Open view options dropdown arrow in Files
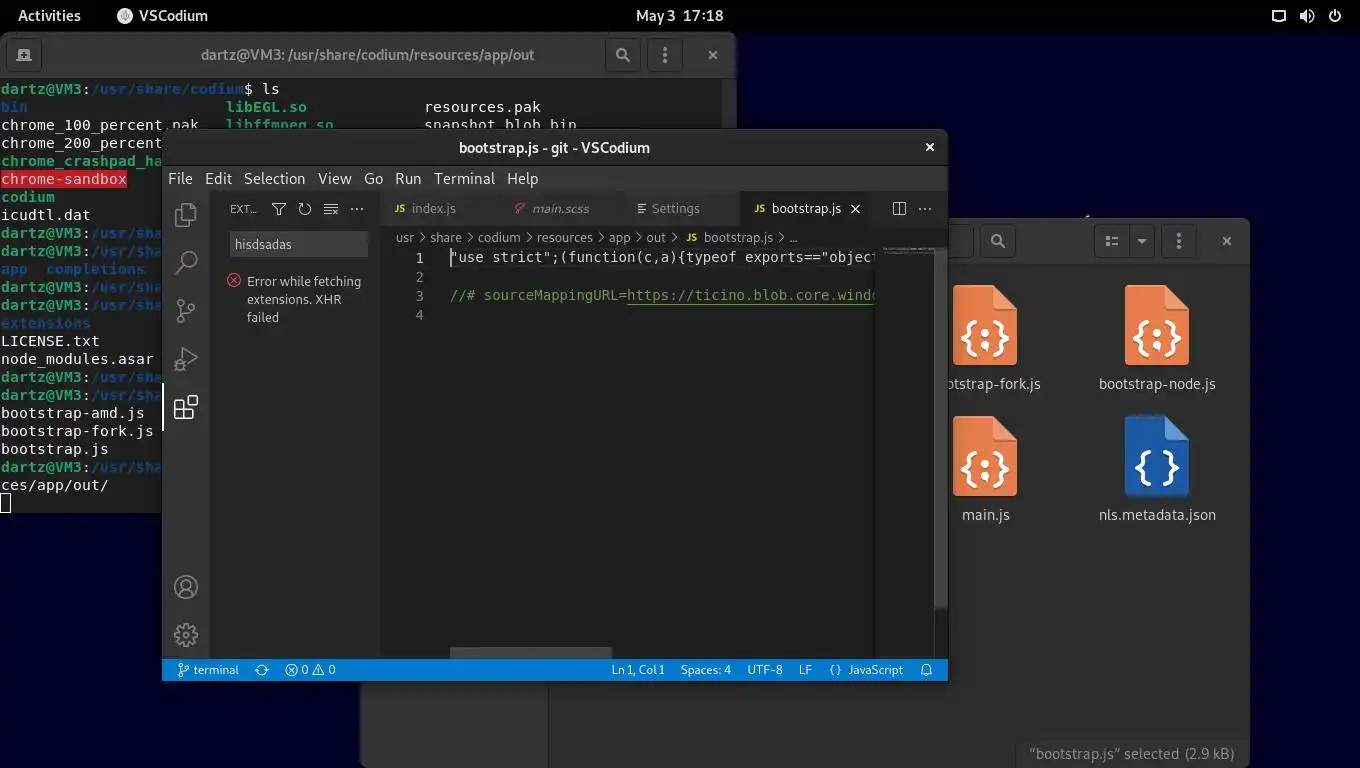This screenshot has width=1360, height=768. coord(1141,241)
